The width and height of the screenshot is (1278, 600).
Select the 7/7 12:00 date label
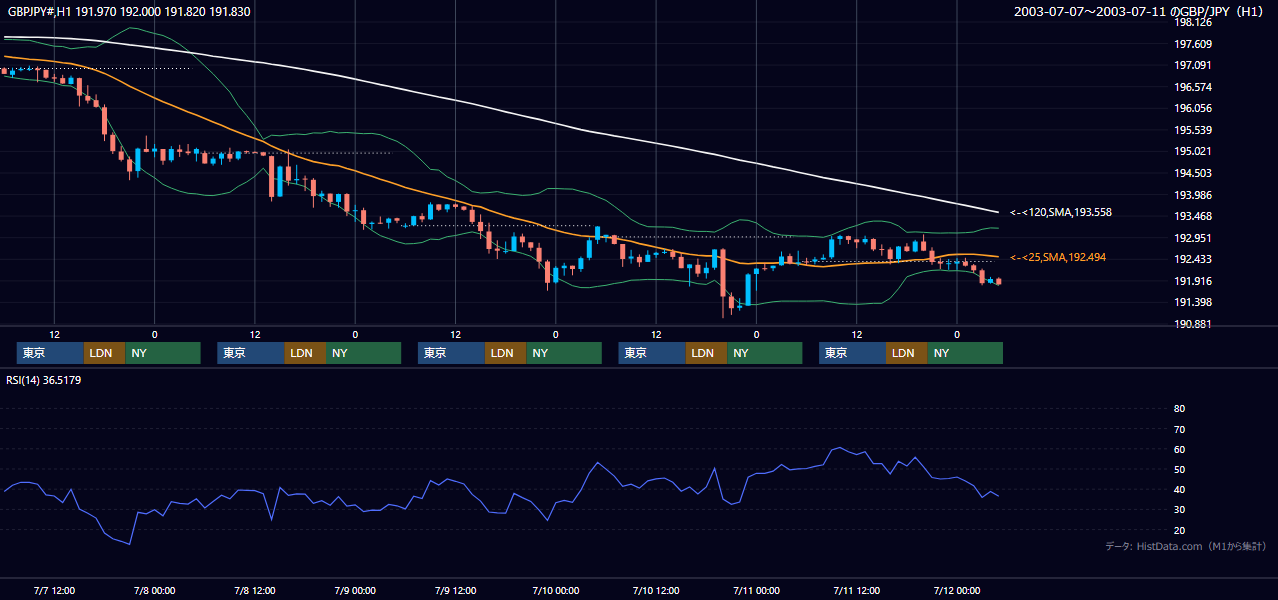[x=54, y=590]
